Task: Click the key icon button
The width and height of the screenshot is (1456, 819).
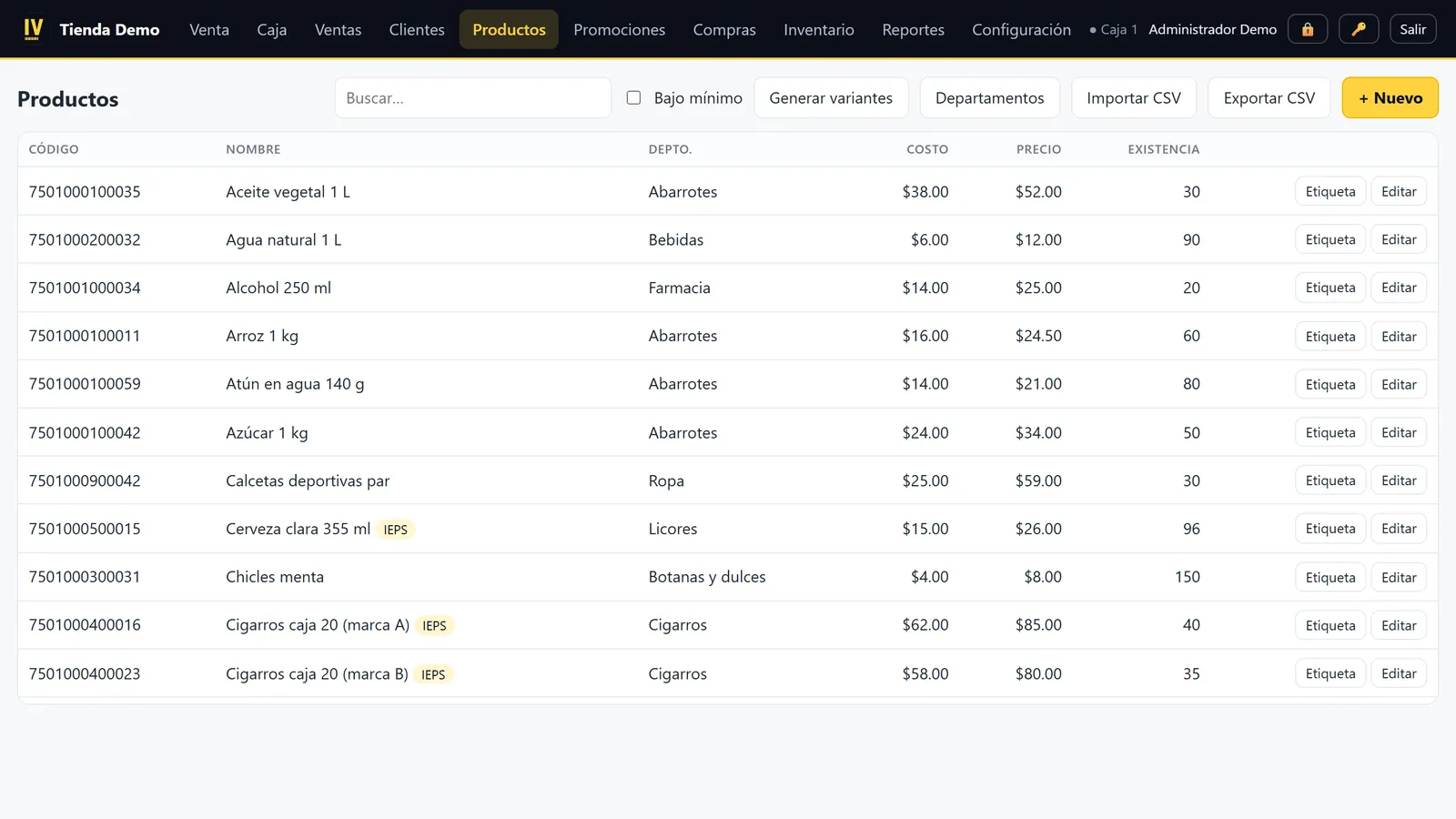Action: [1359, 29]
